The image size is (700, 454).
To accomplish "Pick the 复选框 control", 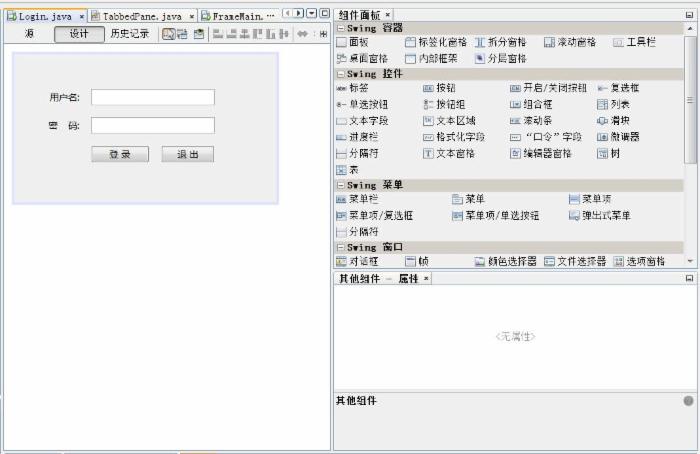I will pyautogui.click(x=618, y=88).
